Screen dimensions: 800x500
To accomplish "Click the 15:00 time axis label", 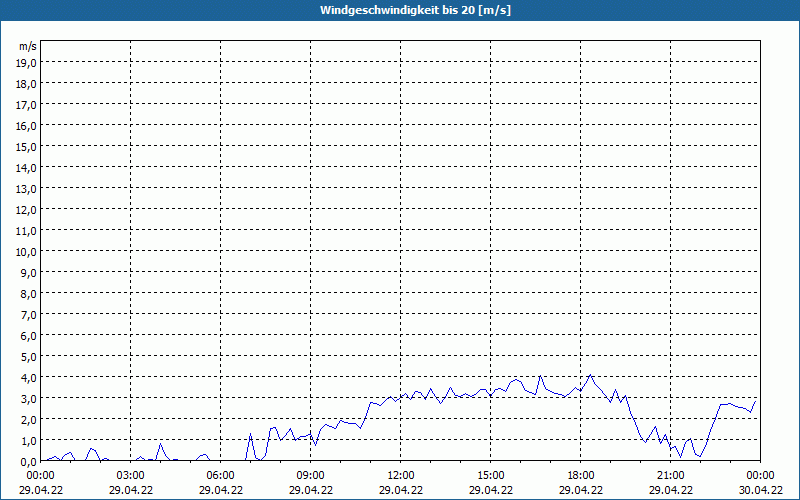I will (x=491, y=476).
